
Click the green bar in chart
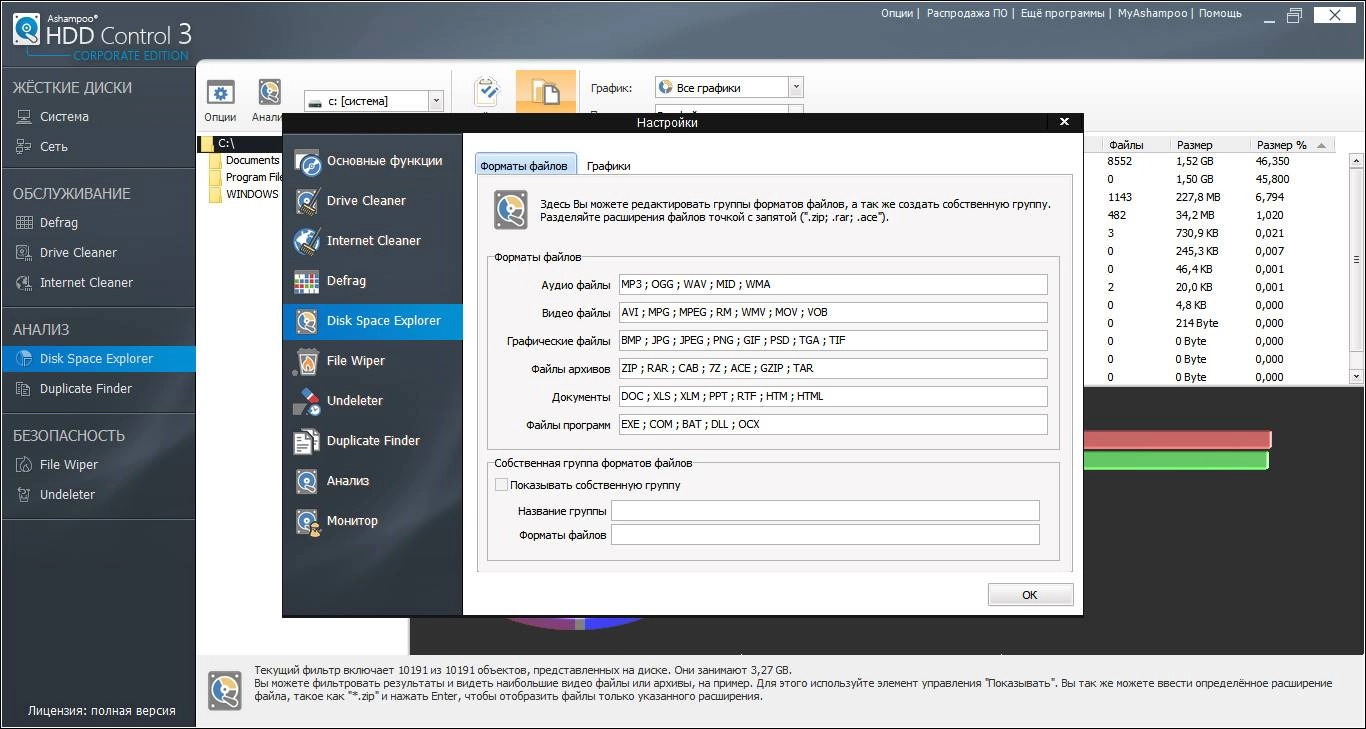coord(1175,461)
